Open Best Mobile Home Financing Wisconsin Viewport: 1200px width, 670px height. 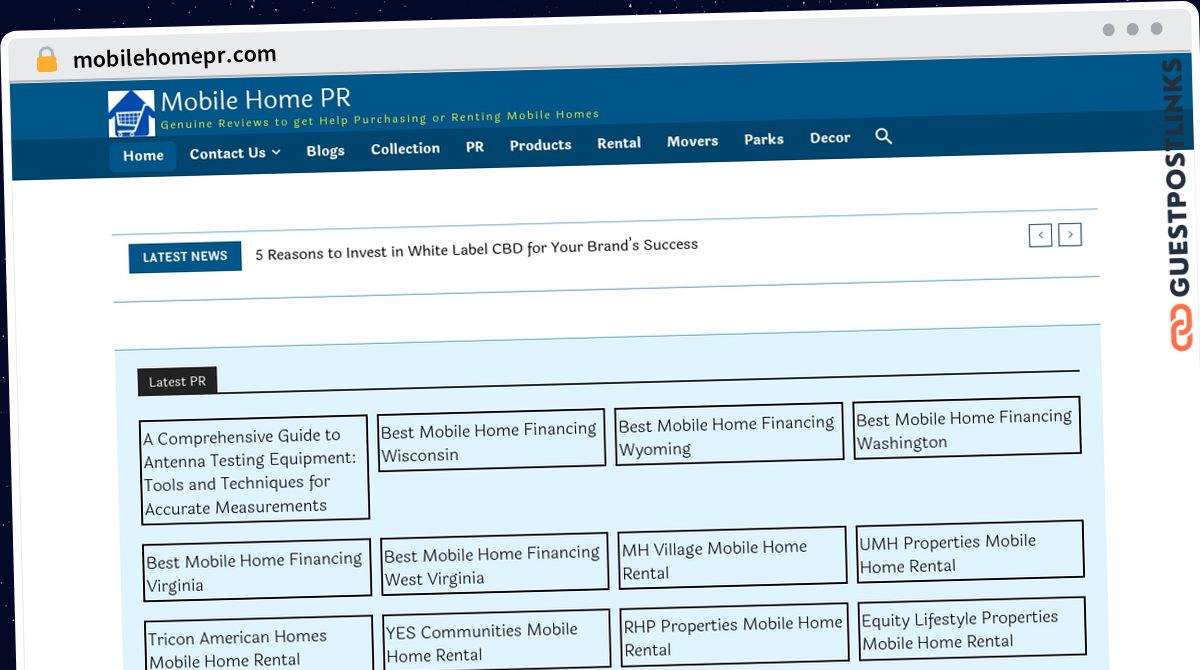[490, 441]
